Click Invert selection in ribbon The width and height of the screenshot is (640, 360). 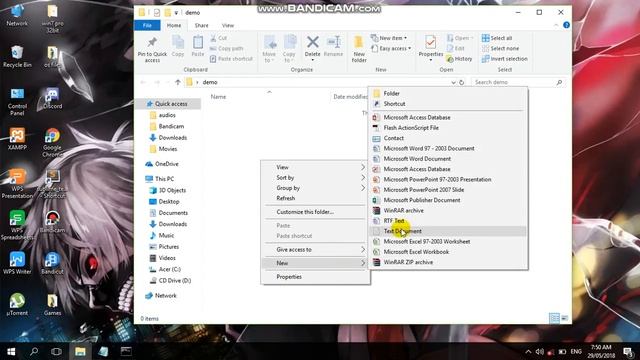[x=504, y=59]
